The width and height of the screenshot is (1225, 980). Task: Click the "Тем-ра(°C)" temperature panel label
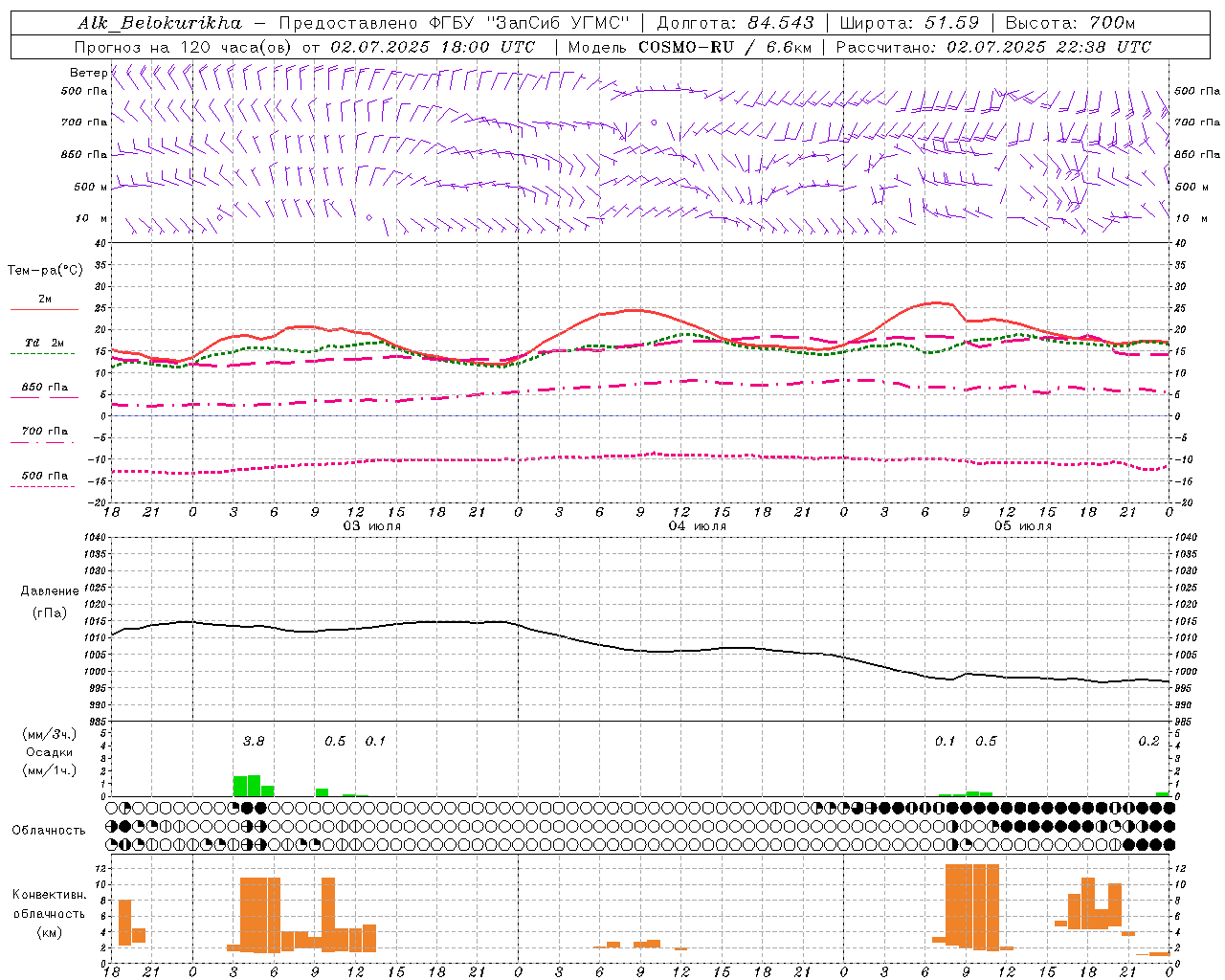(45, 271)
